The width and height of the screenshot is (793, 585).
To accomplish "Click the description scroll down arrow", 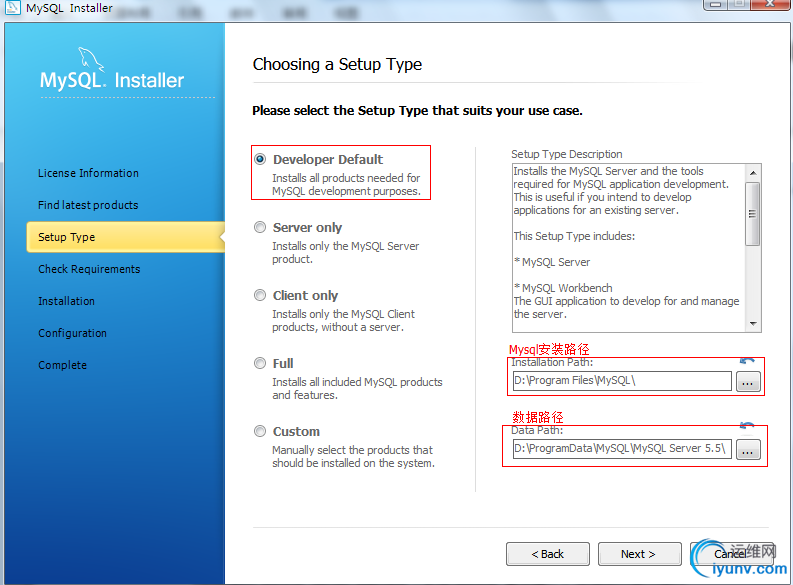I will pyautogui.click(x=753, y=324).
